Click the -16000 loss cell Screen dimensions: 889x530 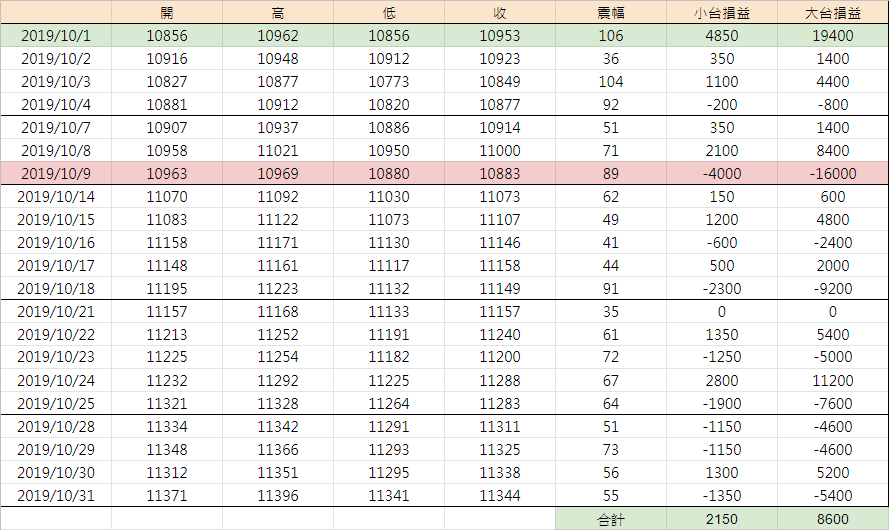pos(833,173)
